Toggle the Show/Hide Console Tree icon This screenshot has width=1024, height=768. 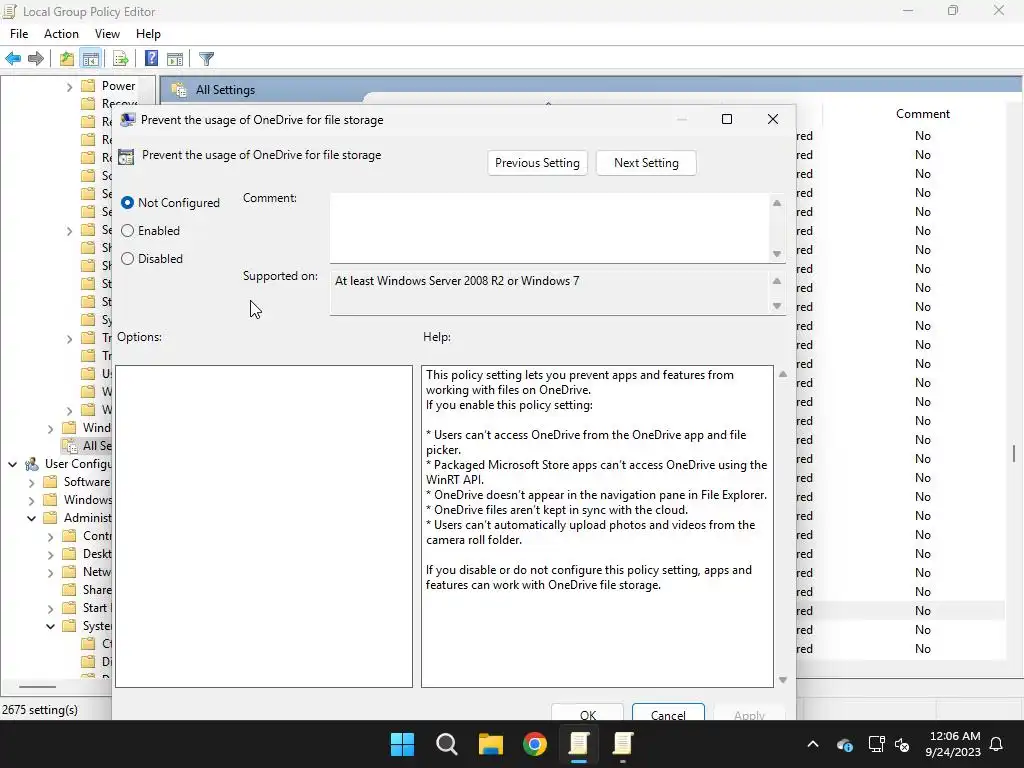click(x=91, y=59)
